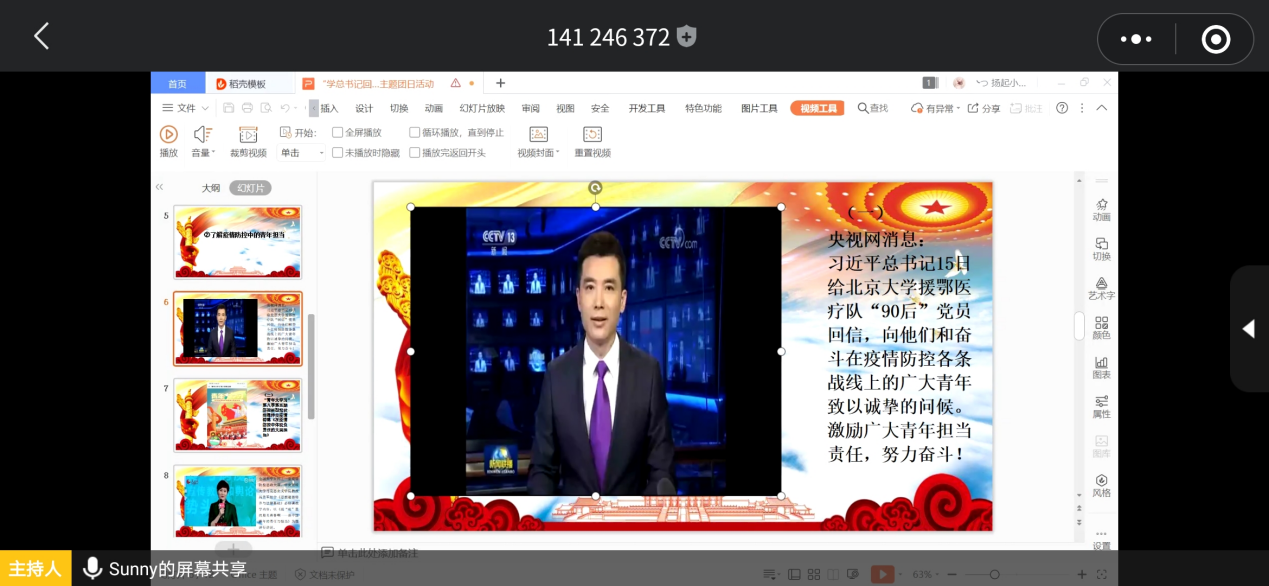Switch to Outline (大纲) view
This screenshot has width=1269, height=586.
pyautogui.click(x=211, y=188)
